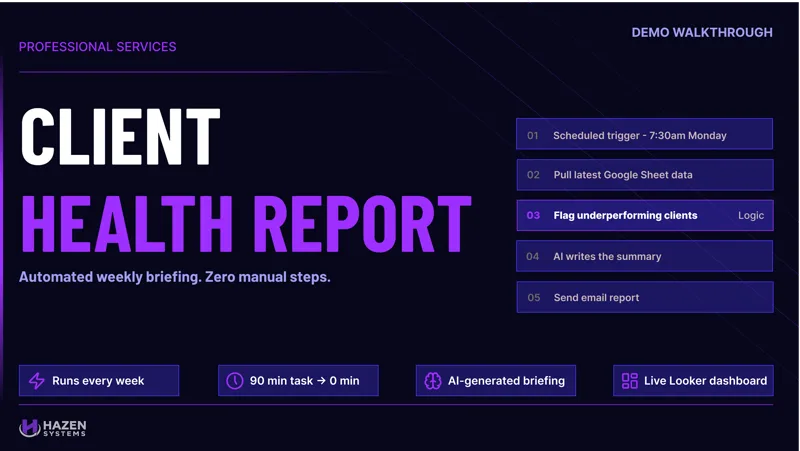This screenshot has width=800, height=451.
Task: Click the Logic label on step 03
Action: coord(751,215)
